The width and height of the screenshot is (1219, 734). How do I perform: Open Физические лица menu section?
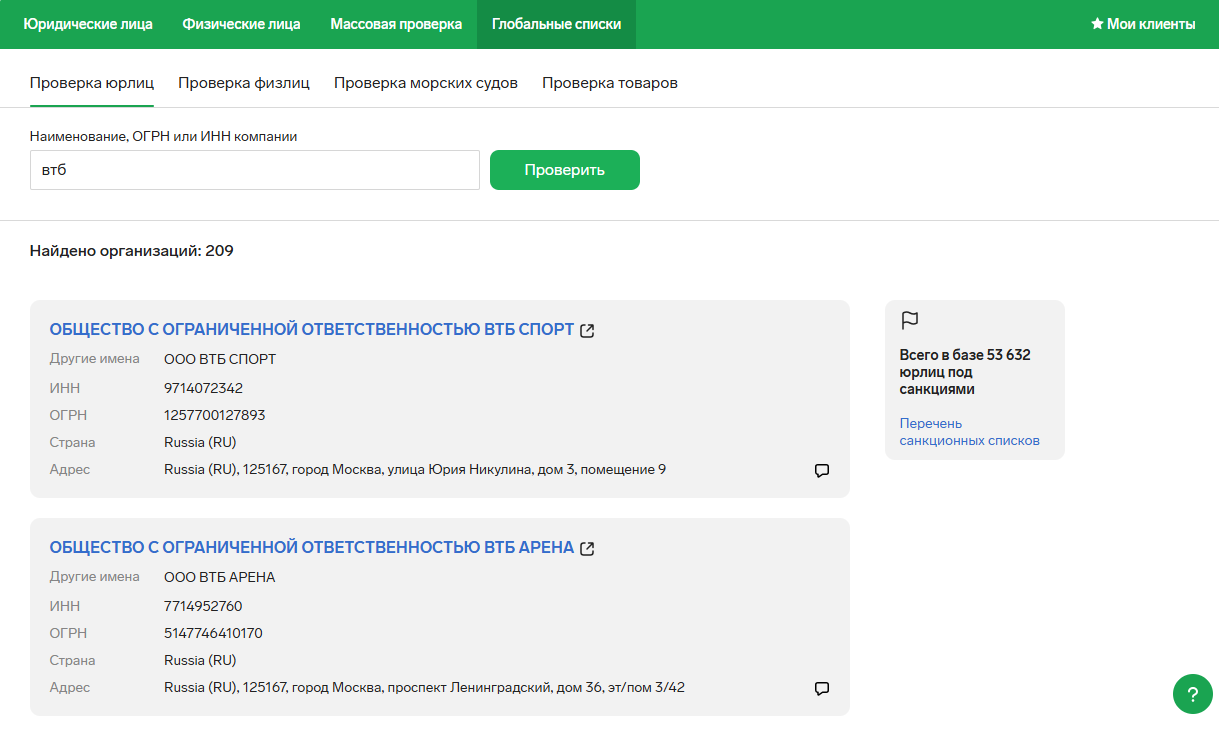click(241, 24)
